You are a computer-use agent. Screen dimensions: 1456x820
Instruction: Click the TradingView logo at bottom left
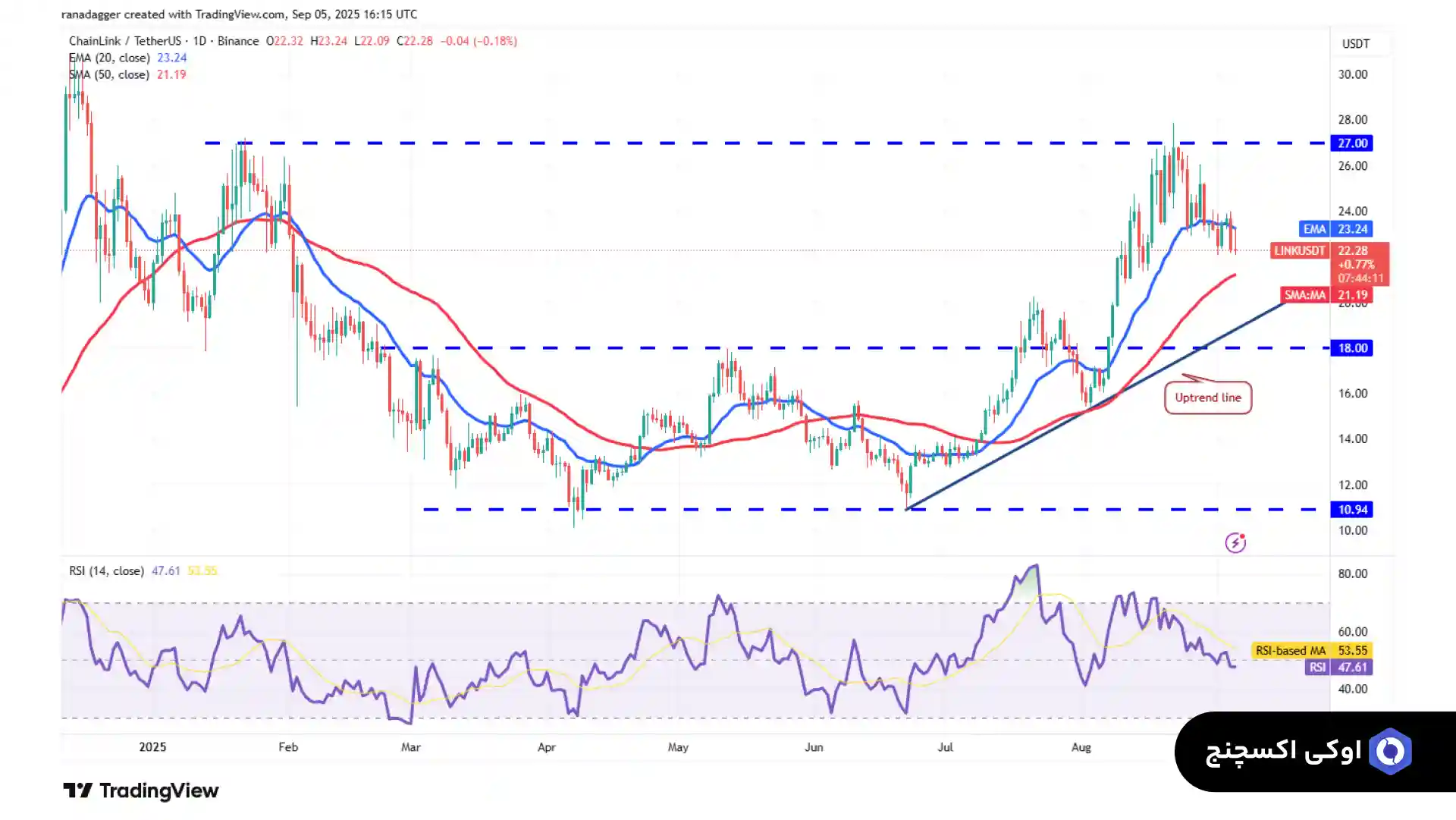tap(141, 790)
